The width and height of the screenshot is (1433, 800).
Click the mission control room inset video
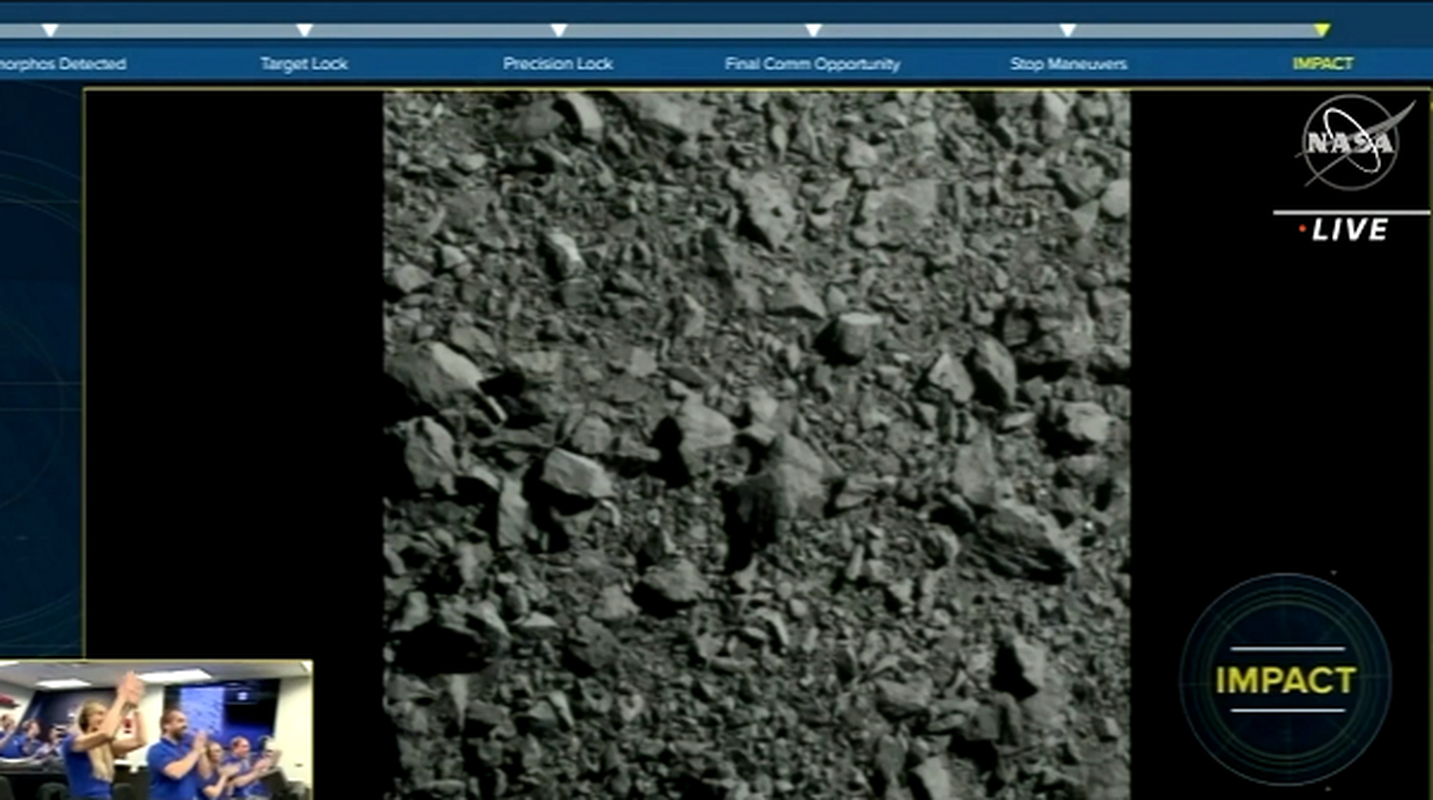(156, 730)
